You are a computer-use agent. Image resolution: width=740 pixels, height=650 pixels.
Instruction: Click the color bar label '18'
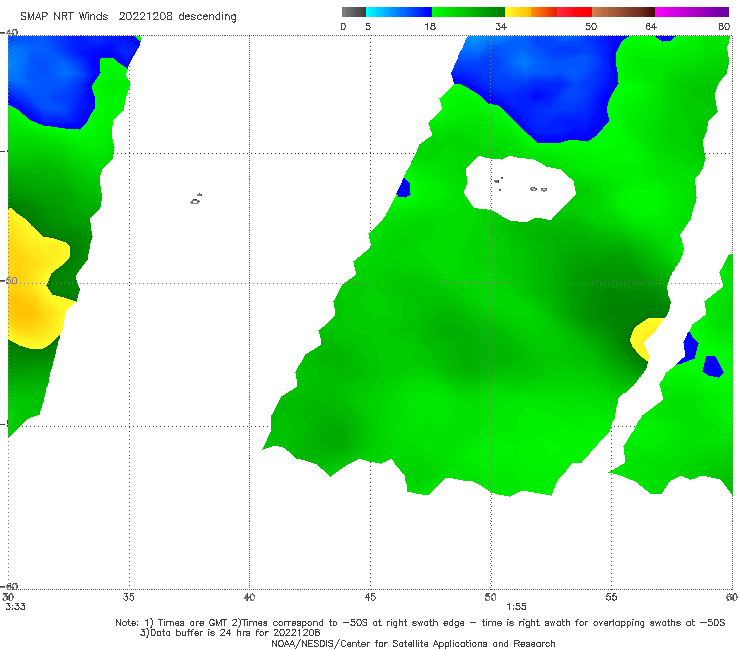click(430, 26)
